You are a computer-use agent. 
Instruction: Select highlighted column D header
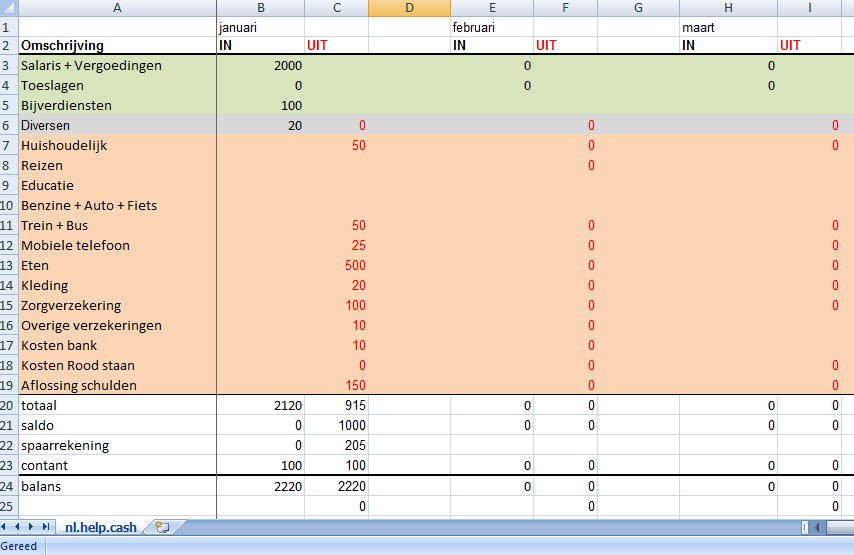coord(410,8)
